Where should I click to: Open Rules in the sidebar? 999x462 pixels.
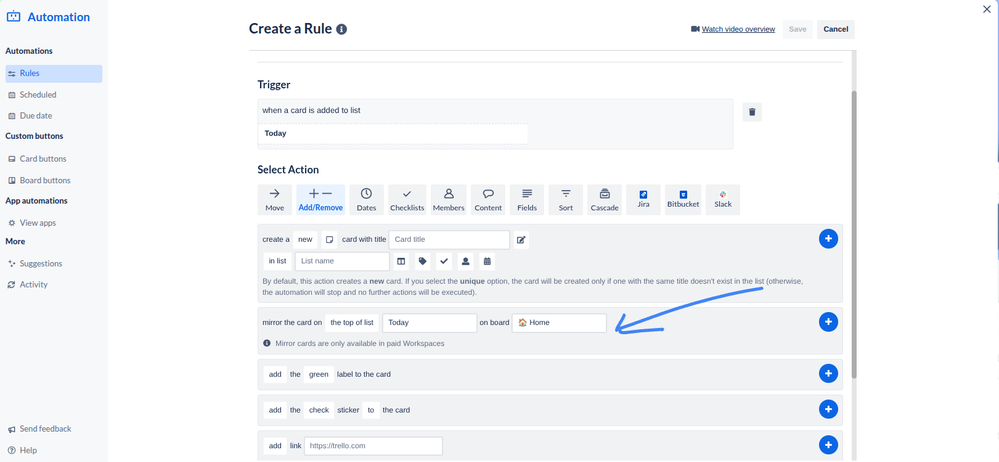[54, 73]
